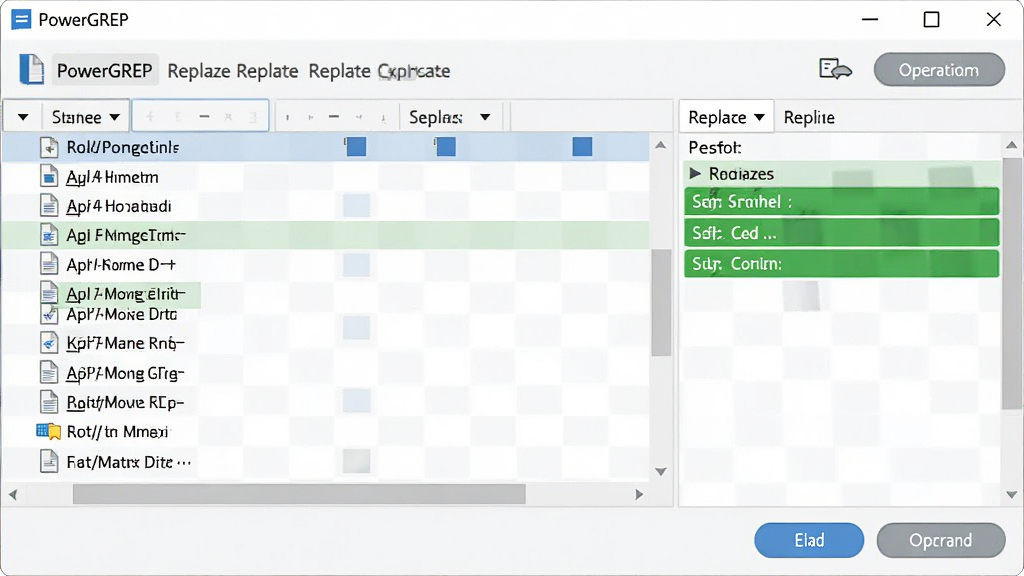
Task: Click the horizontal scrollbar right arrow
Action: pyautogui.click(x=639, y=494)
